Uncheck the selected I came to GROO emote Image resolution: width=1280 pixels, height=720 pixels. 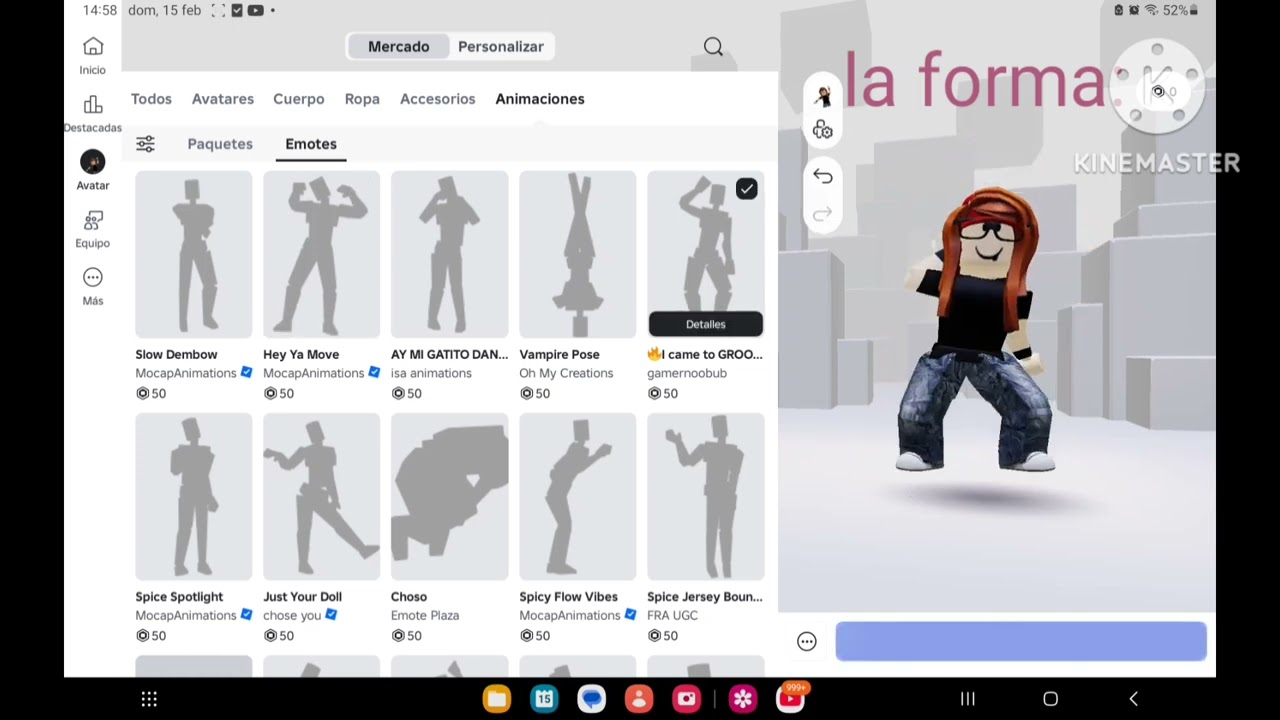pos(747,189)
